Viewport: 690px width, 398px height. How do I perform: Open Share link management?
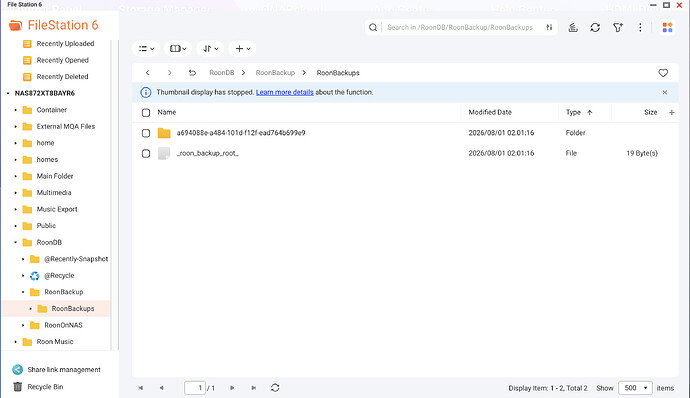tap(56, 370)
